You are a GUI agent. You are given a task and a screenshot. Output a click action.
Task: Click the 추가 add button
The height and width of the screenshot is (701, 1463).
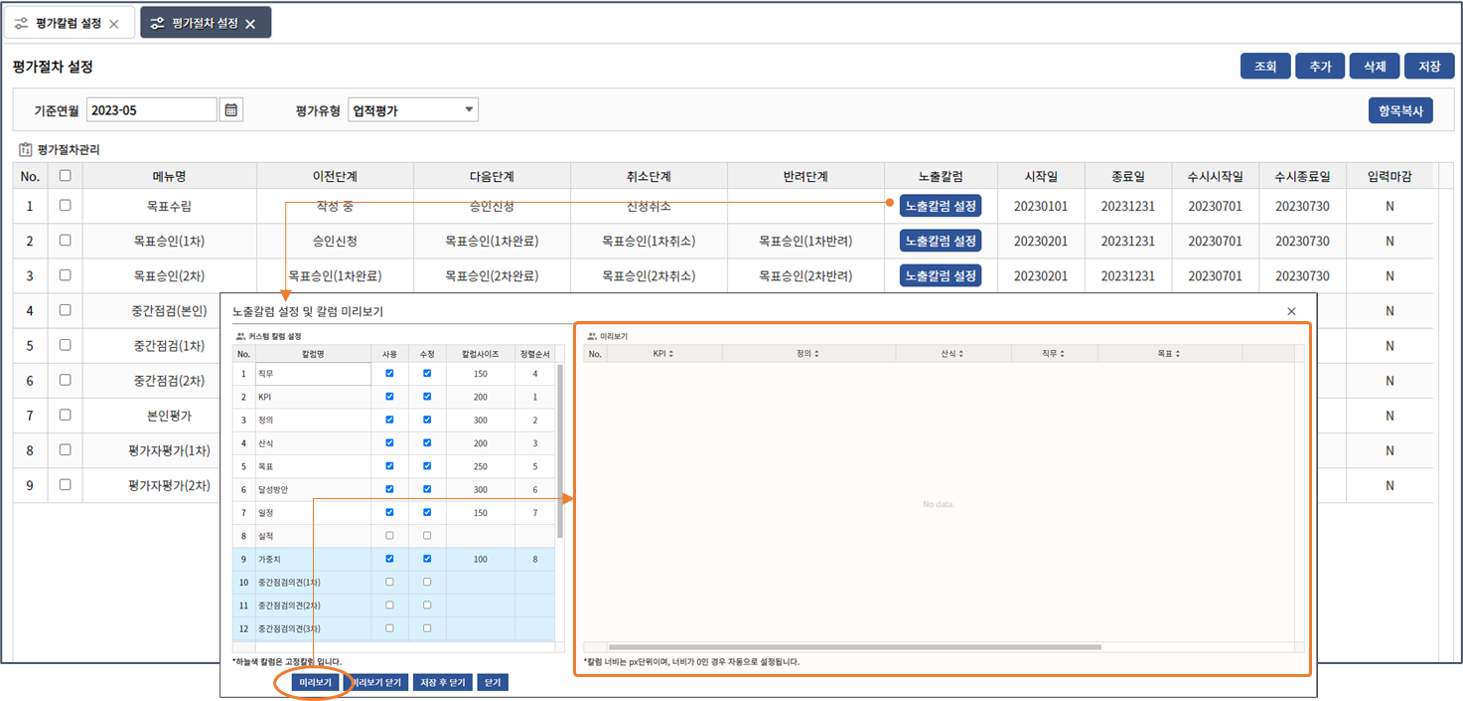tap(1320, 67)
